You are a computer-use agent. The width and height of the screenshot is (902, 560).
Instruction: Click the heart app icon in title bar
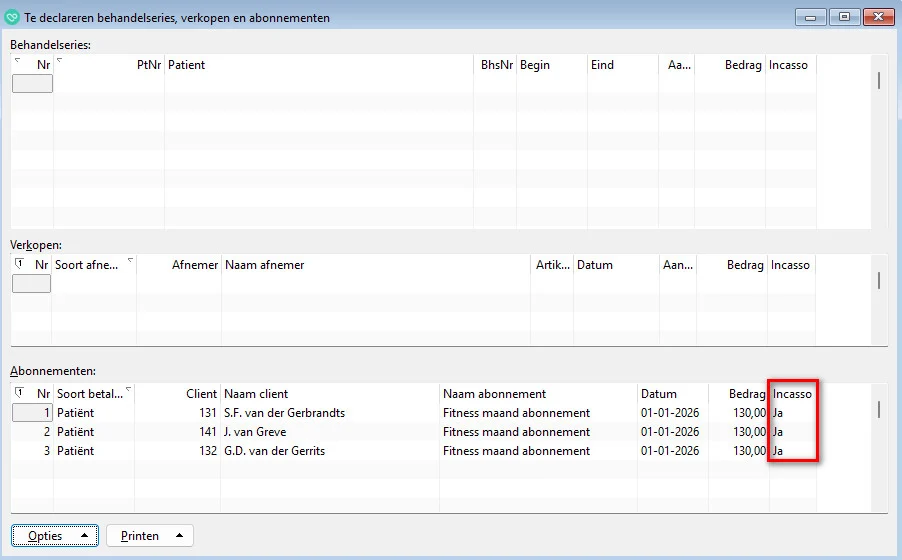pos(13,17)
